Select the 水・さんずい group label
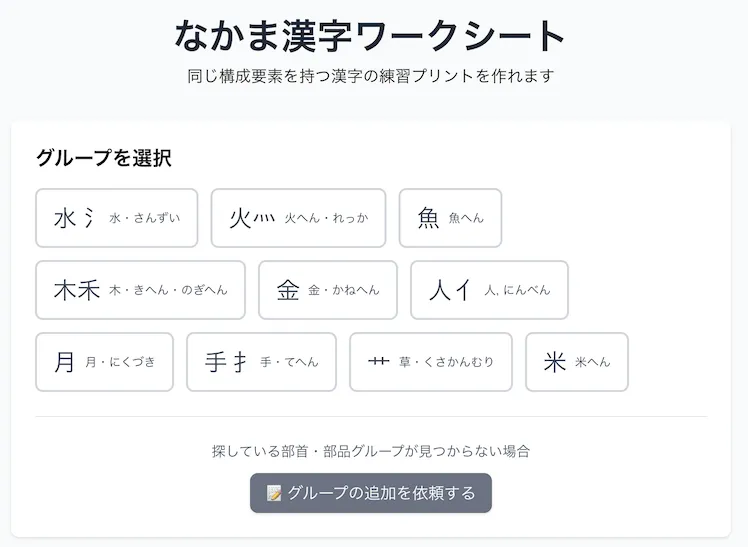The width and height of the screenshot is (748, 547). [x=145, y=218]
